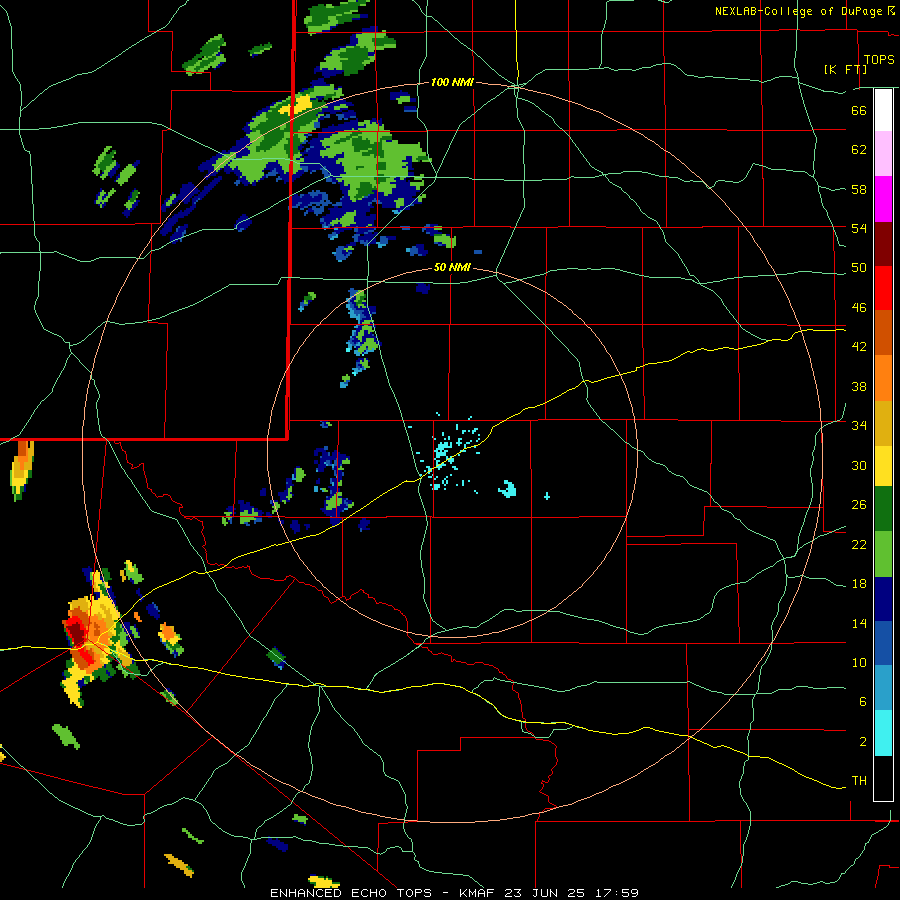The image size is (900, 900).
Task: Click the 10 value on the legend
Action: click(x=859, y=663)
